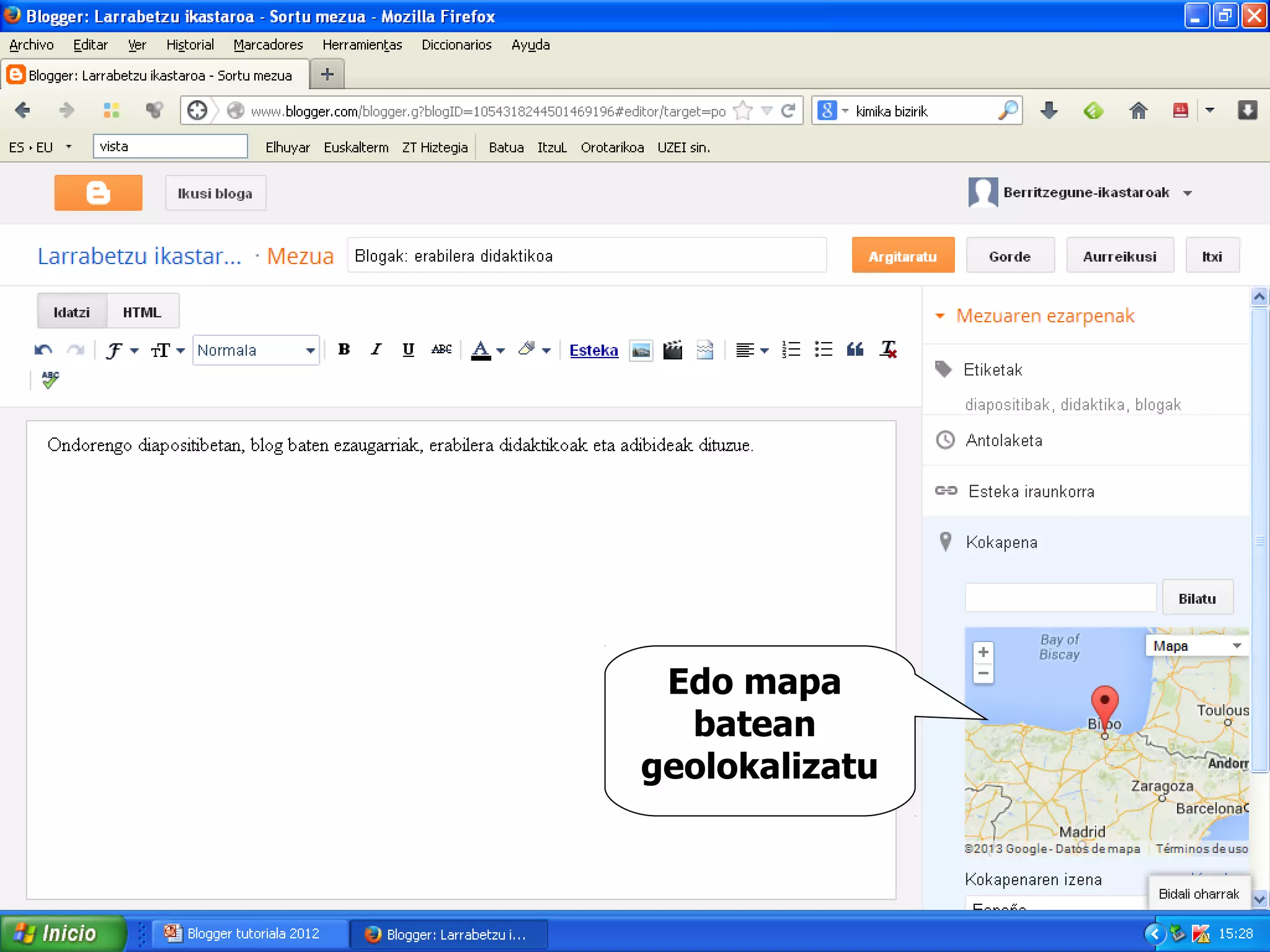
Task: Open the Editar menu
Action: click(91, 45)
